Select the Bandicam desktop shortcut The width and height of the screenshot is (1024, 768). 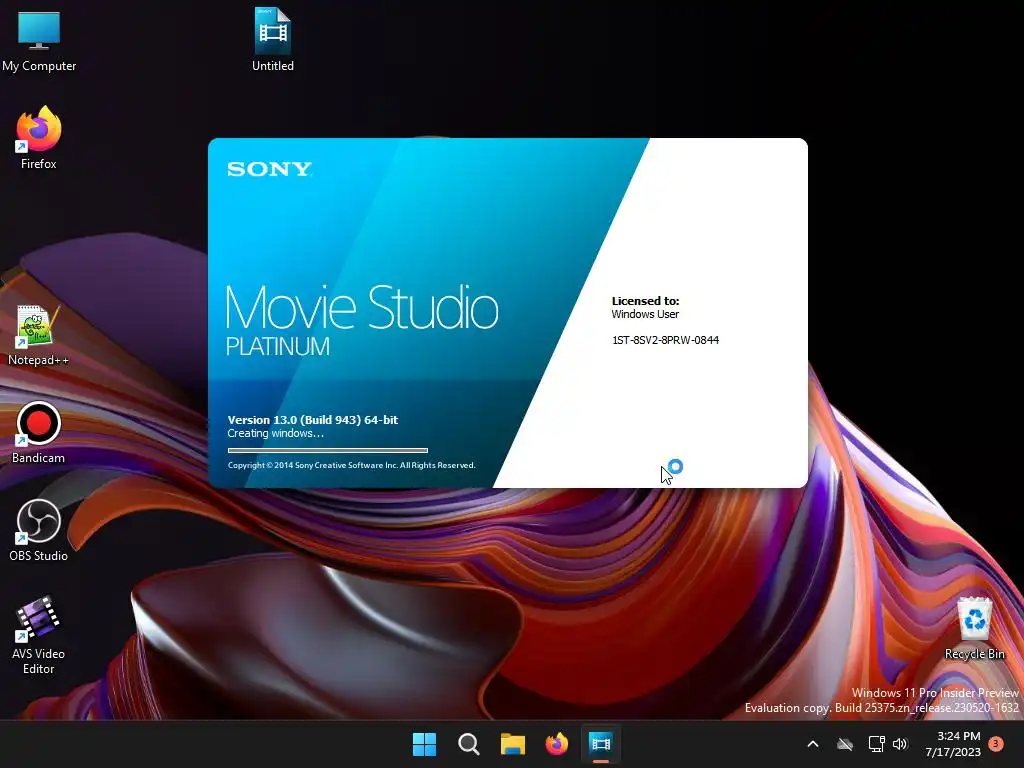pyautogui.click(x=39, y=432)
